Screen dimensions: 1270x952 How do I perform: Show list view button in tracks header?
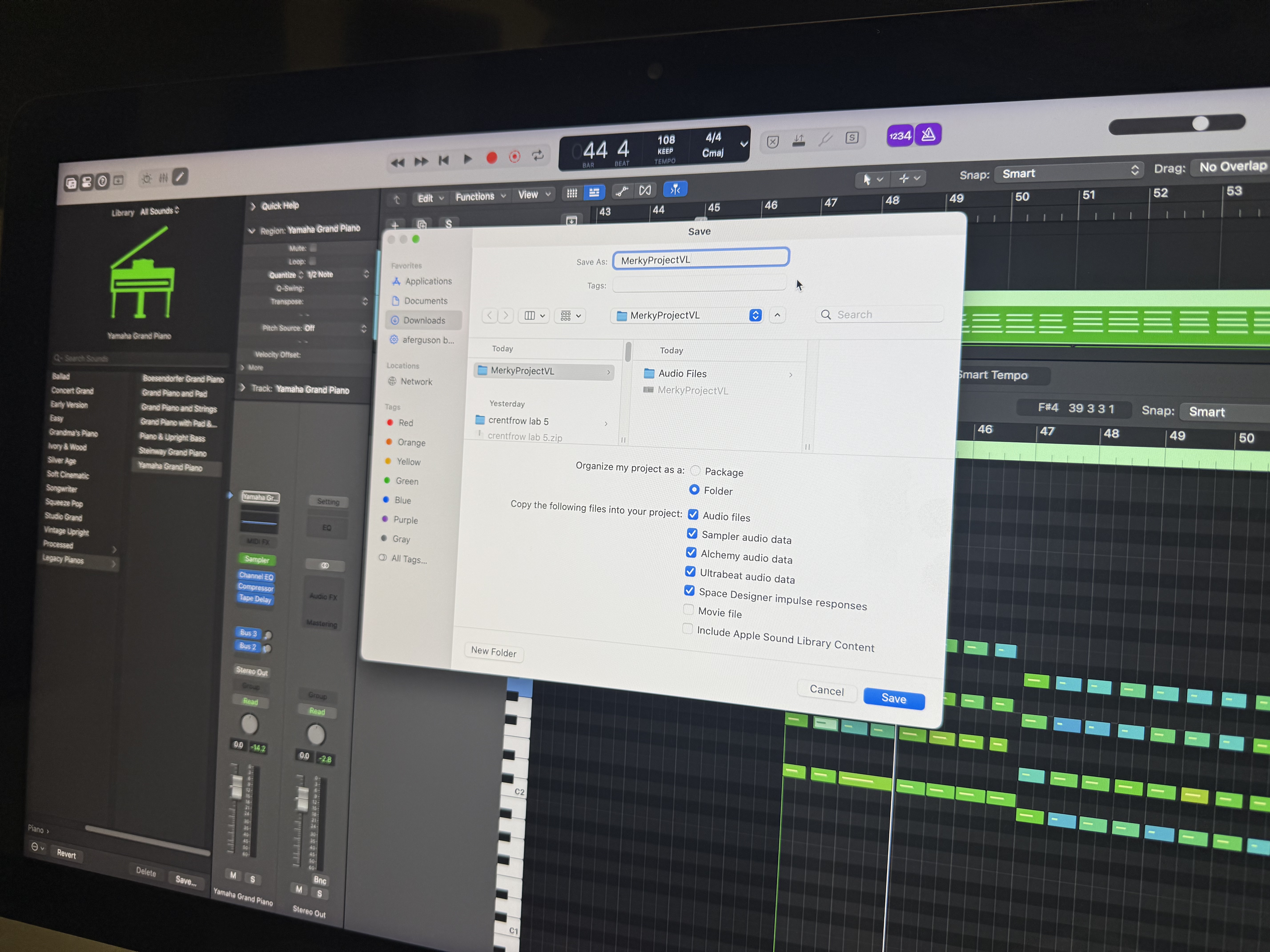(594, 192)
